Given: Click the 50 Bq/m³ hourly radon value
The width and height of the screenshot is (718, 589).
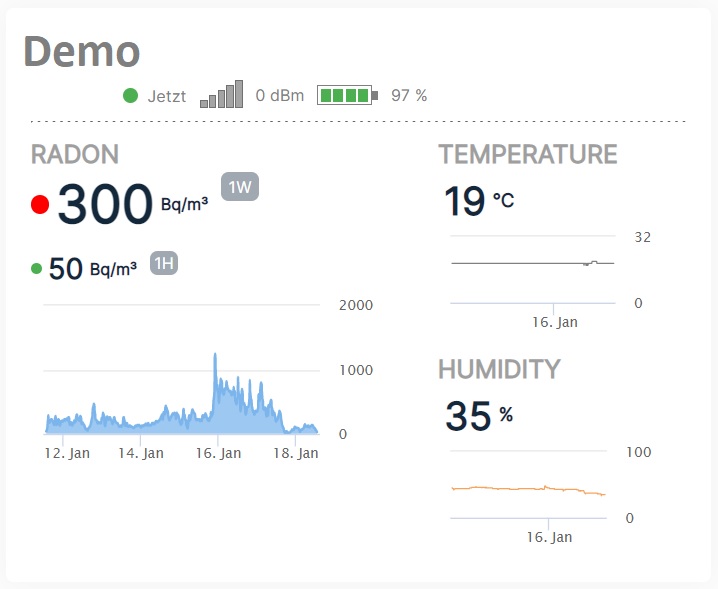Looking at the screenshot, I should pos(66,269).
